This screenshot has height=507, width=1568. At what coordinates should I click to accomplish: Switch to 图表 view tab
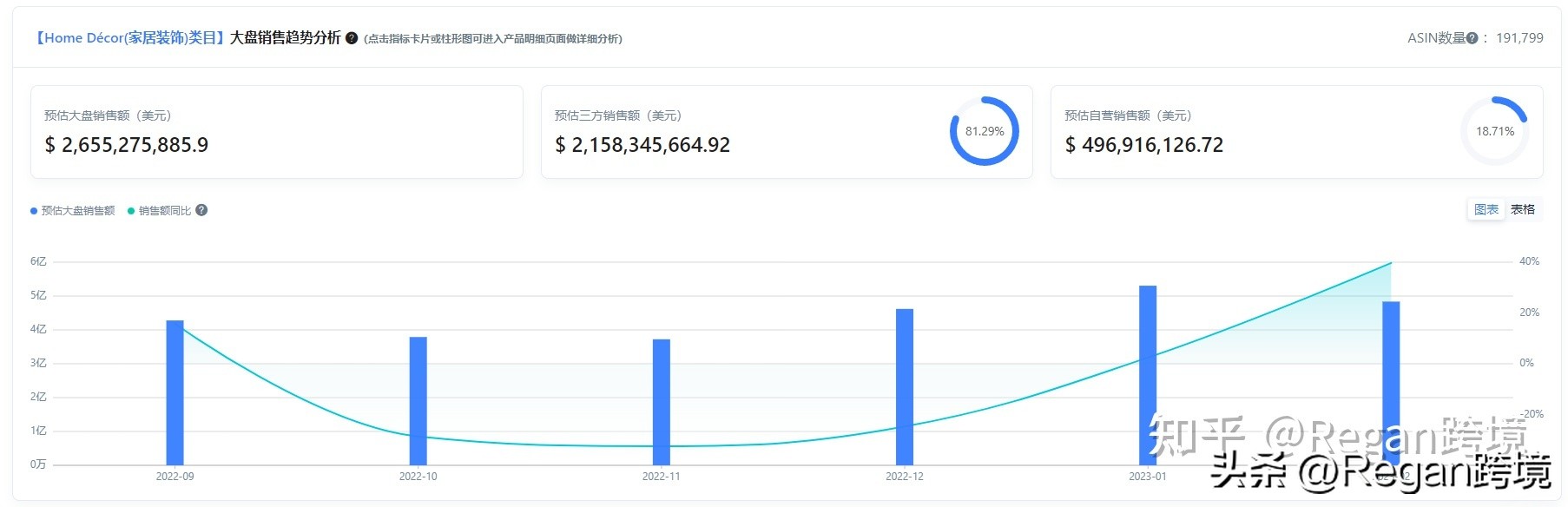pos(1486,209)
